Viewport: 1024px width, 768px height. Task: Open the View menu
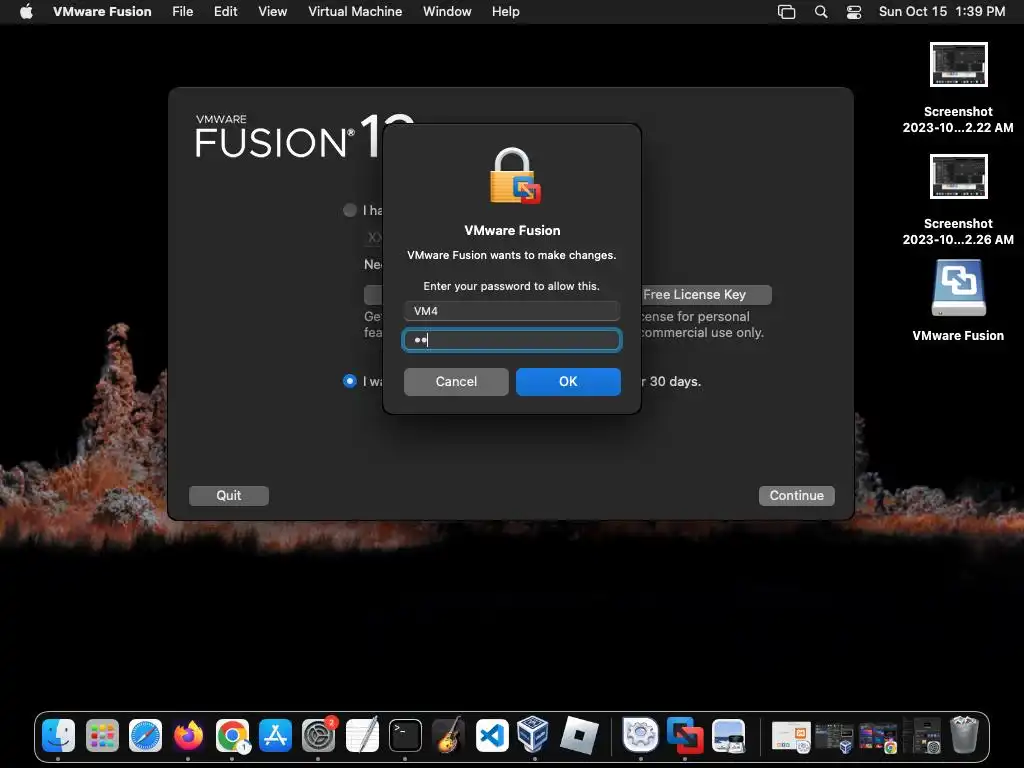272,11
